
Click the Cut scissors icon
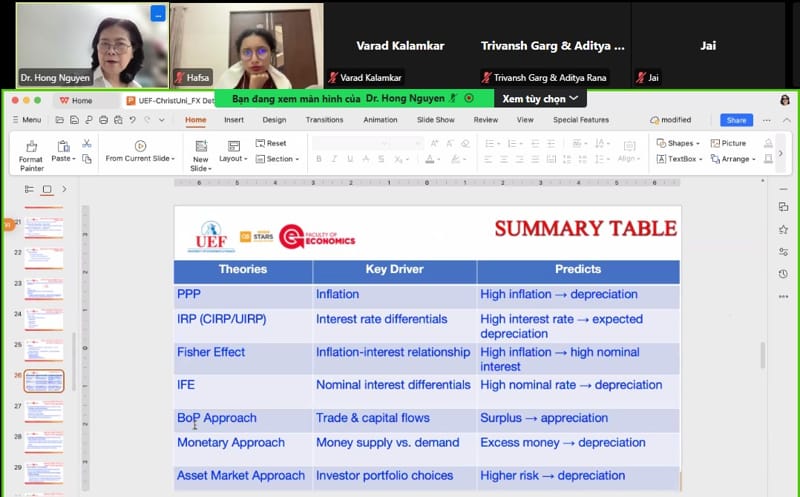pos(87,143)
